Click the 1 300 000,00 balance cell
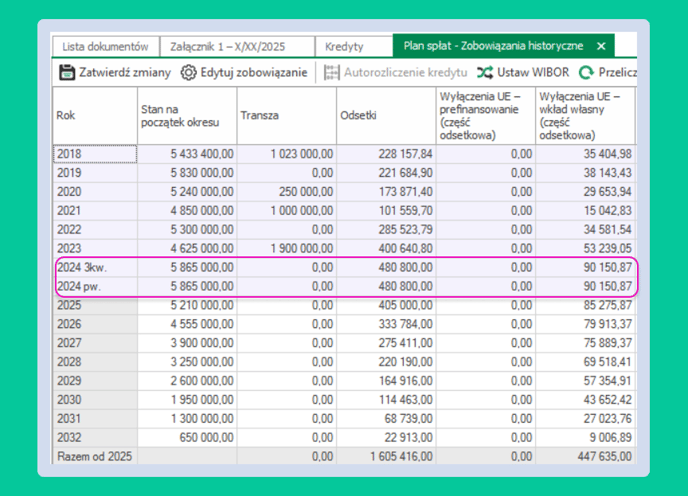The width and height of the screenshot is (688, 496). [187, 418]
